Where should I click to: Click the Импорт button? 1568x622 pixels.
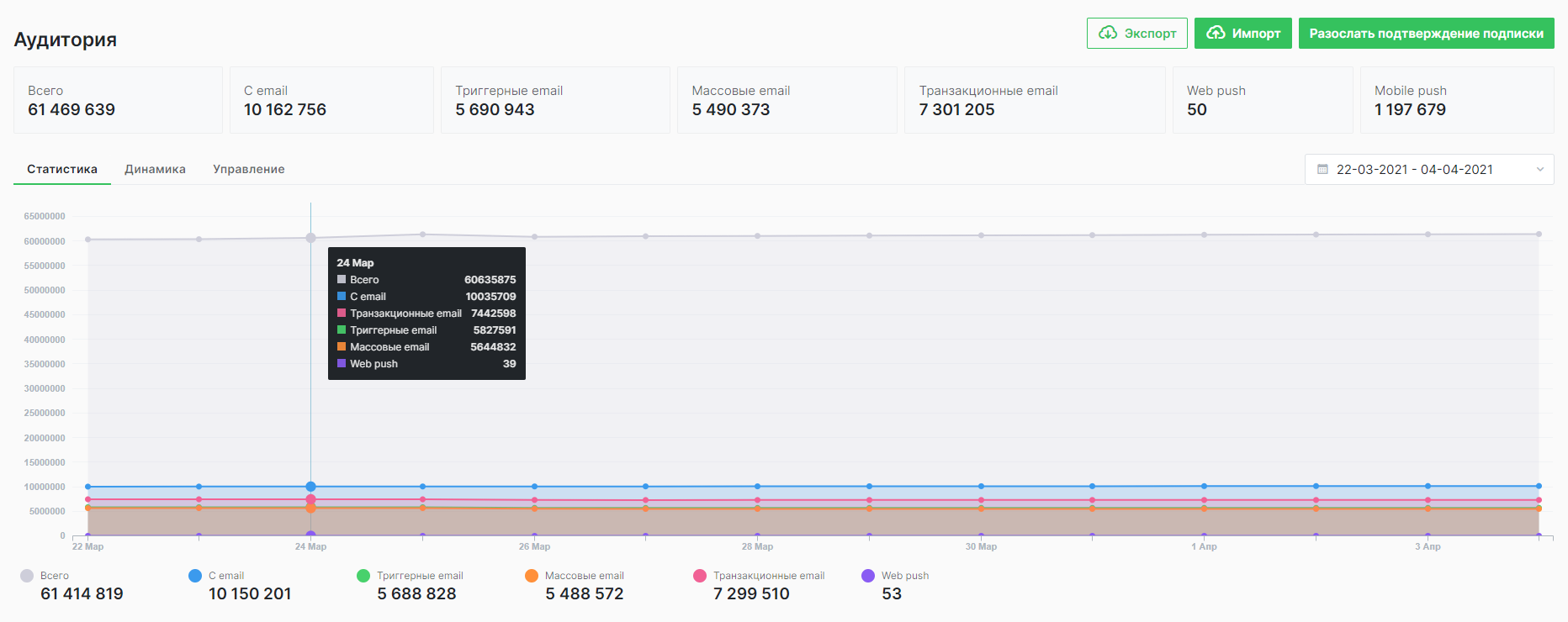click(x=1242, y=34)
